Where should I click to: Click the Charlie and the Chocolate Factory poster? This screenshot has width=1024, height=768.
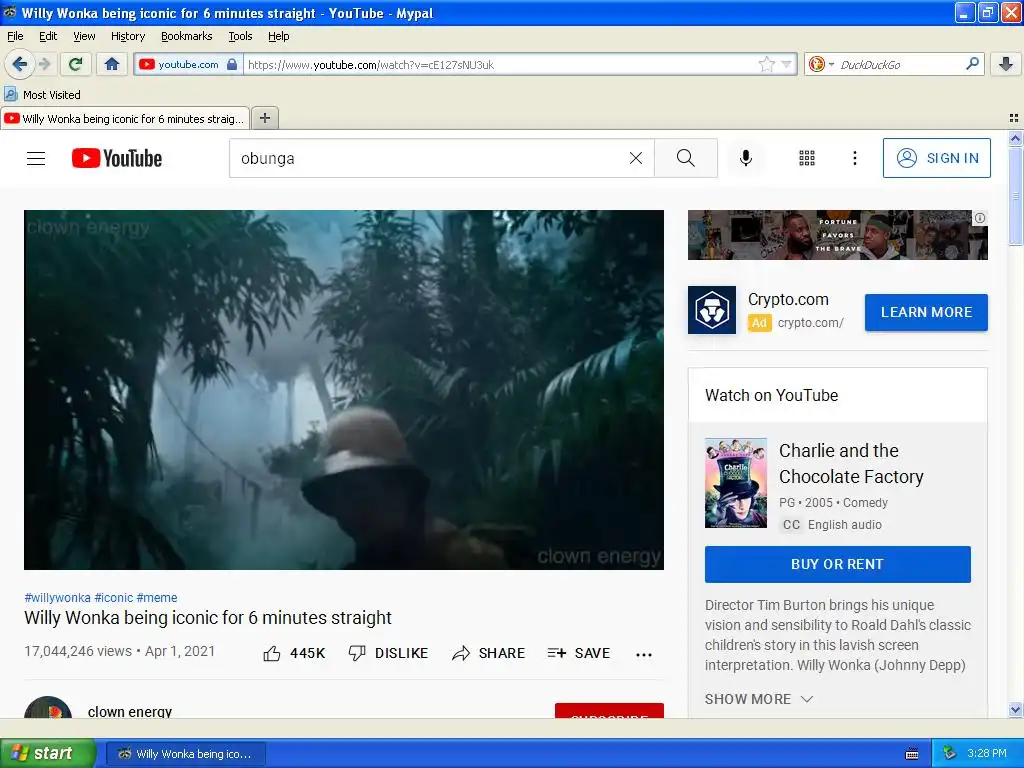(x=735, y=483)
